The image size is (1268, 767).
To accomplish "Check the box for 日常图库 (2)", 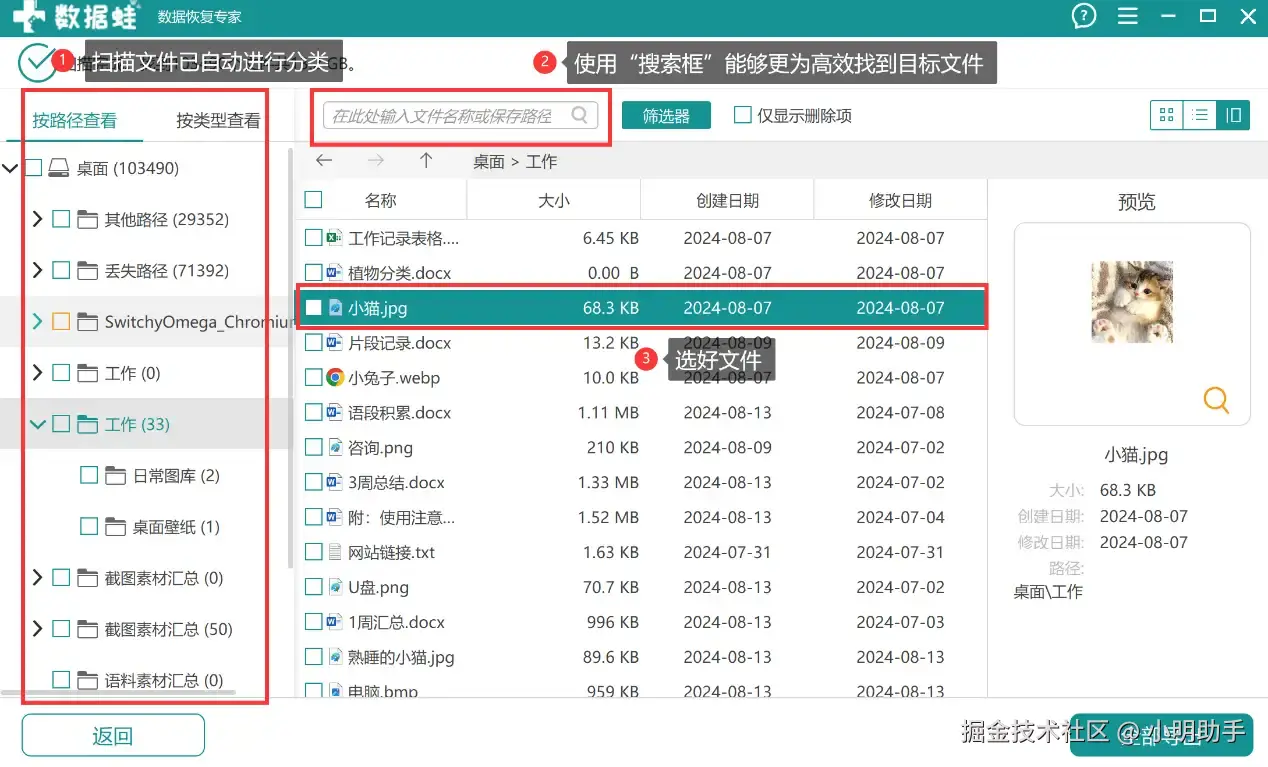I will point(89,475).
